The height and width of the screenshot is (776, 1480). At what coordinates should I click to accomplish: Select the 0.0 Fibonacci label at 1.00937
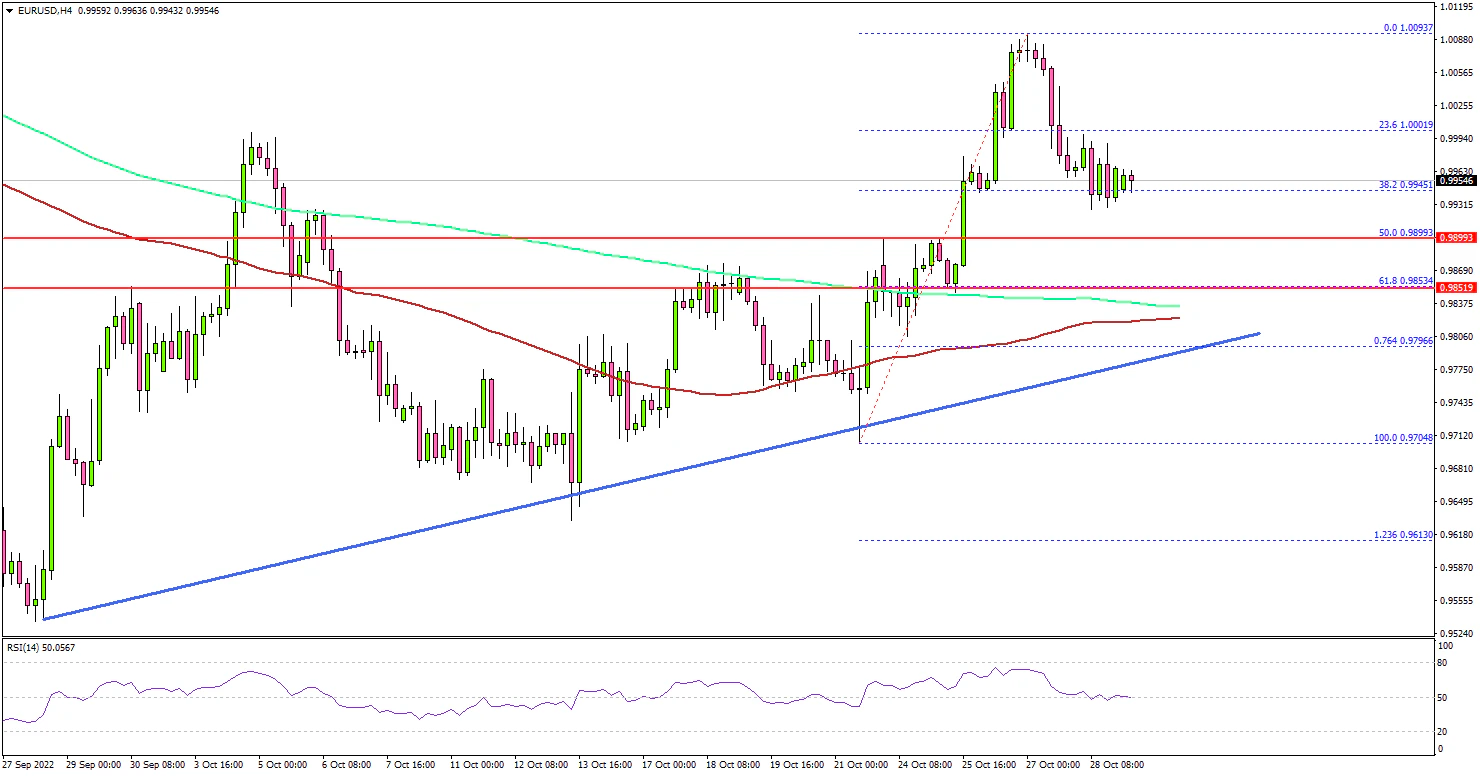point(1408,28)
